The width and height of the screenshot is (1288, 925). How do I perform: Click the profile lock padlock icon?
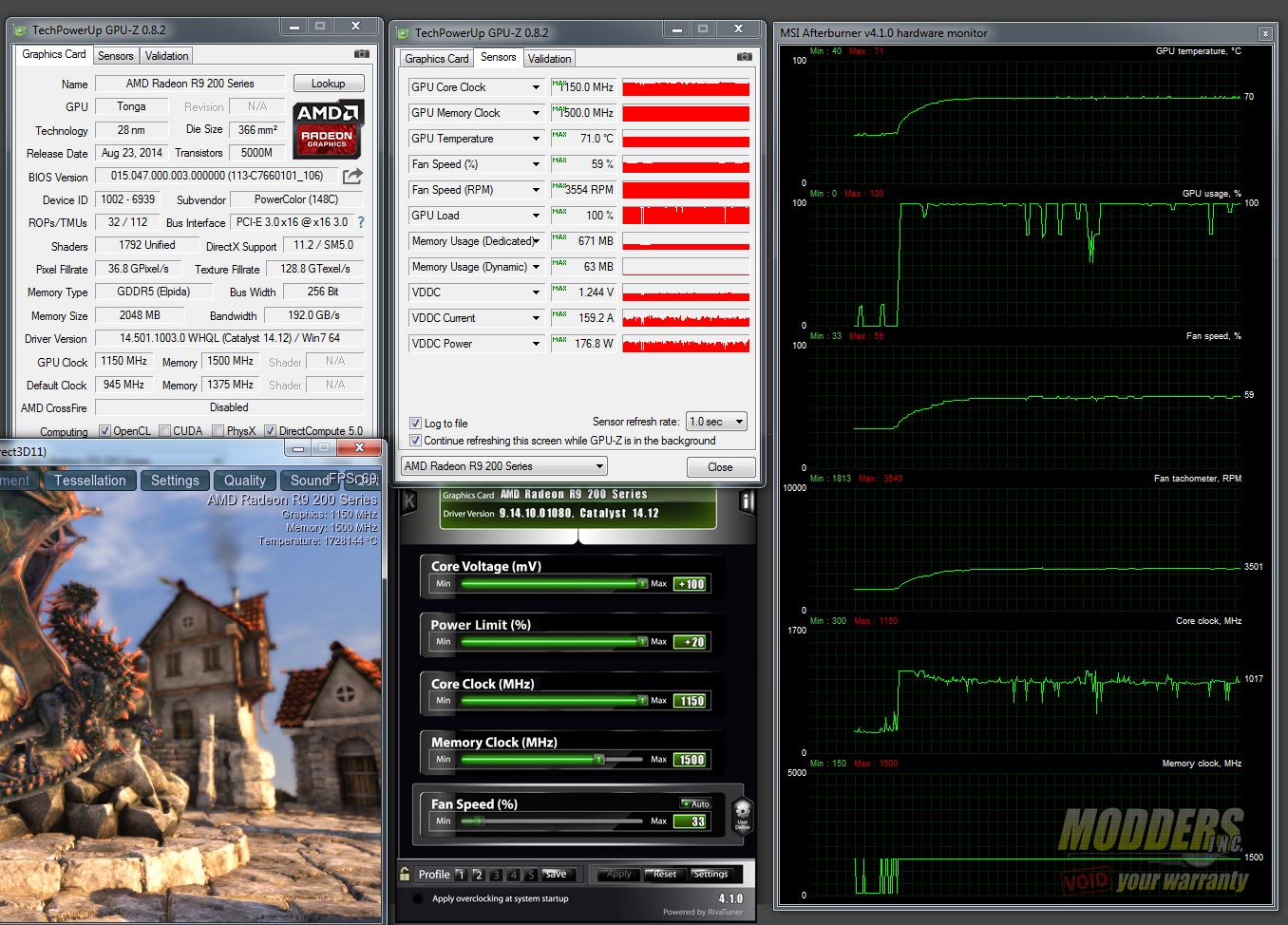pos(405,874)
